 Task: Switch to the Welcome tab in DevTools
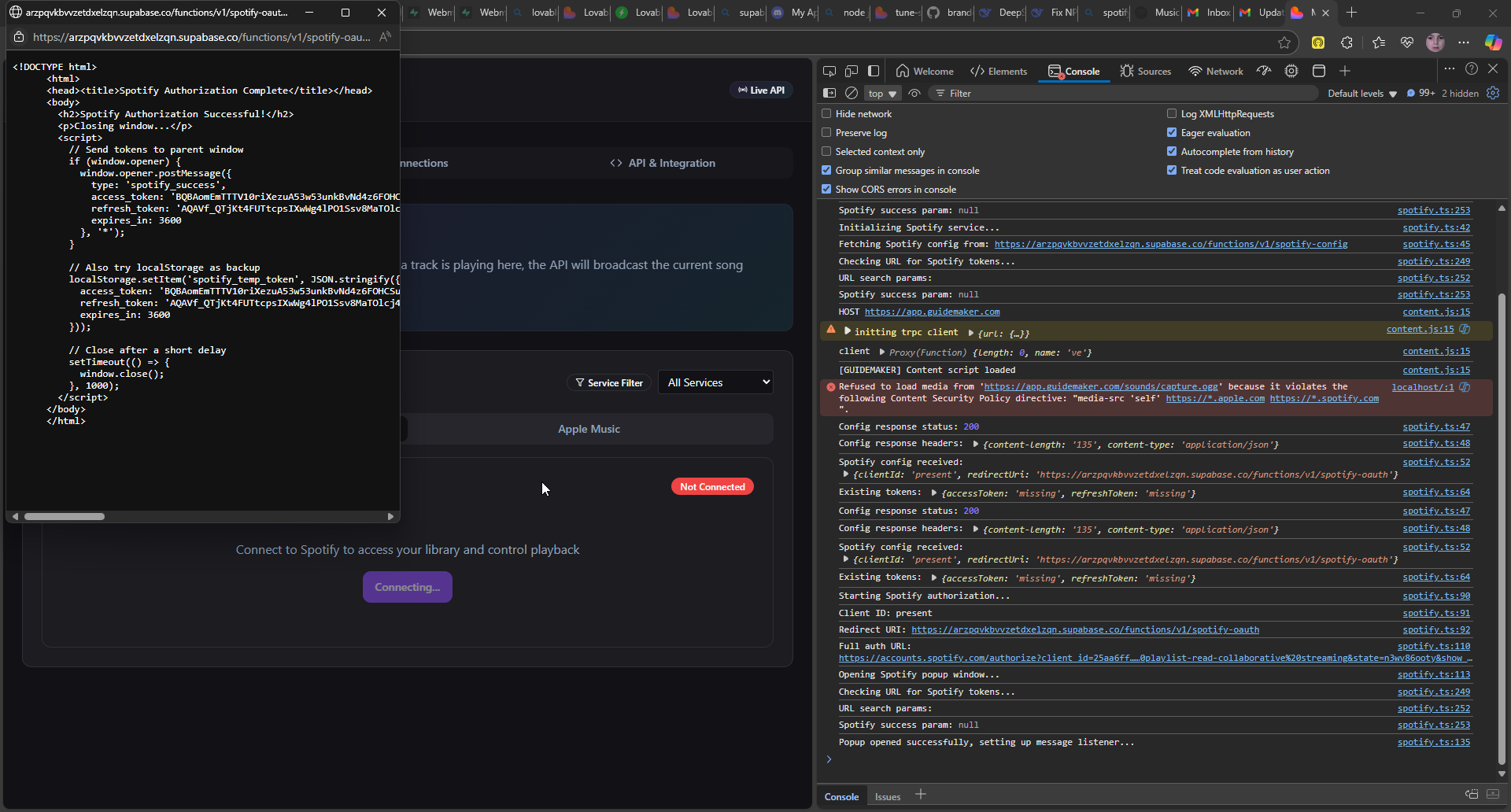925,71
